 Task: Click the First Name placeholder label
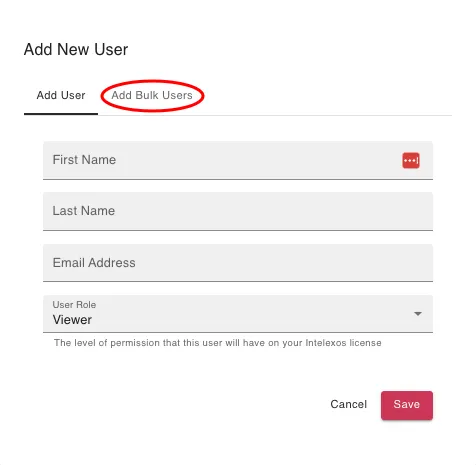pos(84,160)
